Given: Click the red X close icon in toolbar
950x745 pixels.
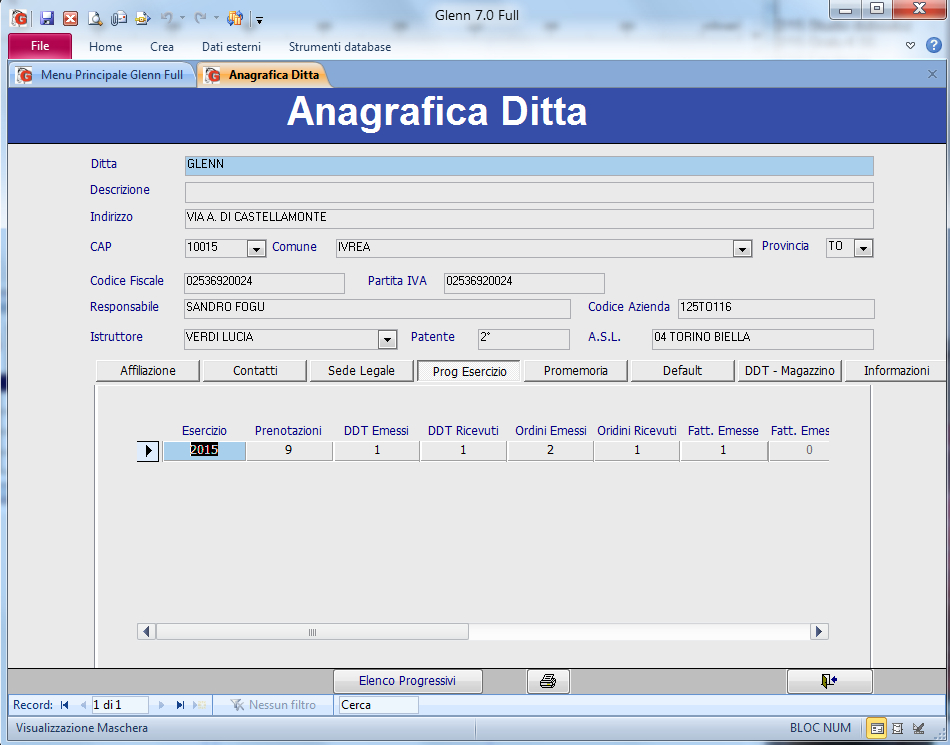Looking at the screenshot, I should pyautogui.click(x=70, y=18).
